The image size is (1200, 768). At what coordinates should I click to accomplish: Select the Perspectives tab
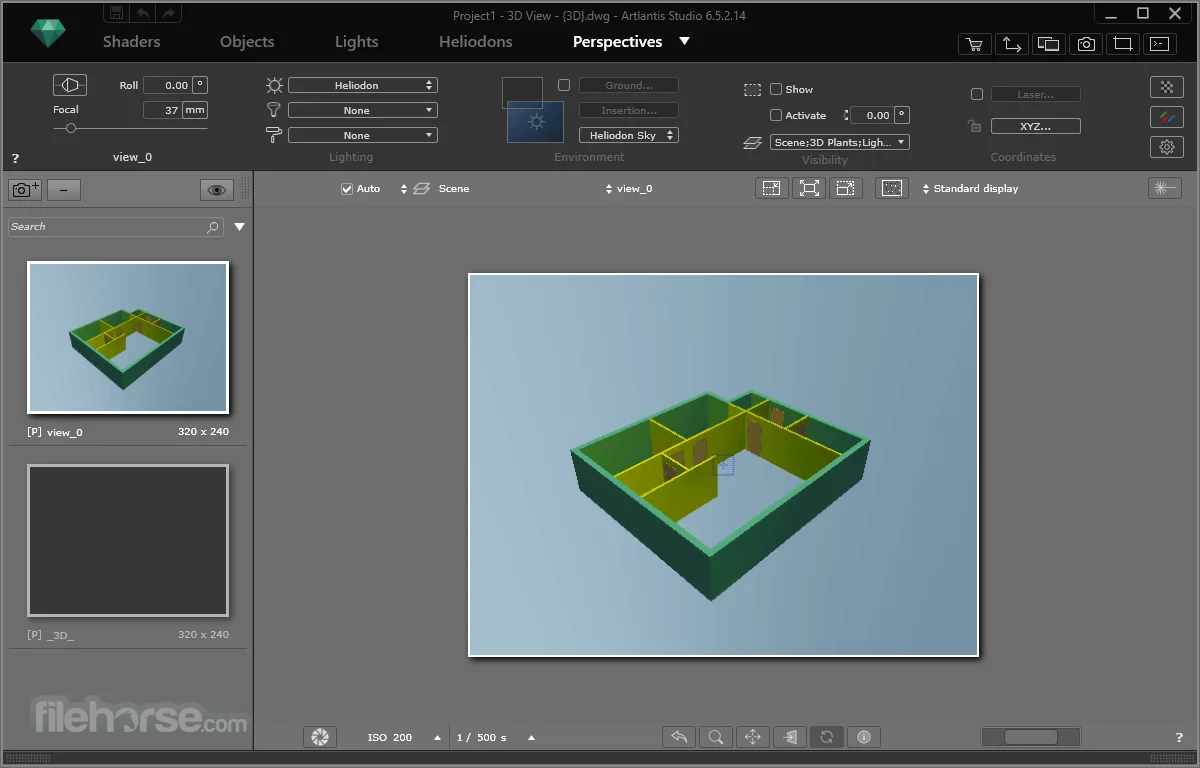pyautogui.click(x=617, y=42)
